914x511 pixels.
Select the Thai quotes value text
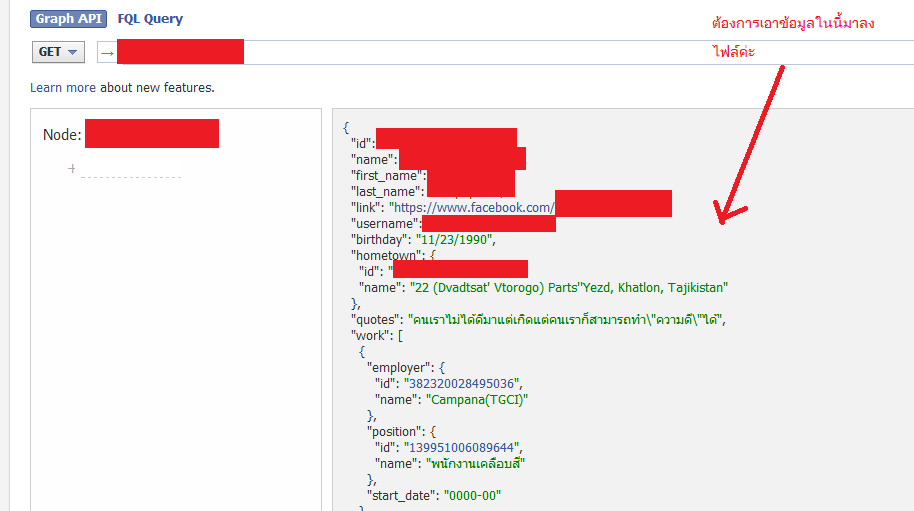click(565, 319)
